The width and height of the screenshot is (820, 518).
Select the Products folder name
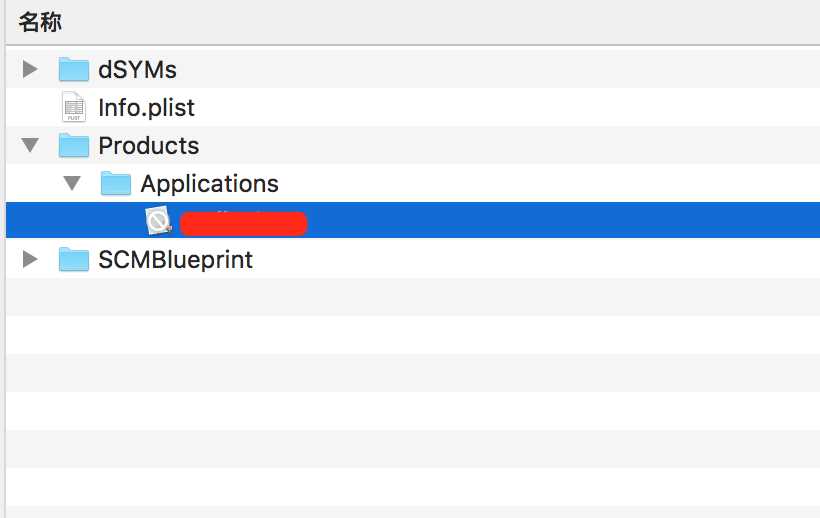[149, 145]
